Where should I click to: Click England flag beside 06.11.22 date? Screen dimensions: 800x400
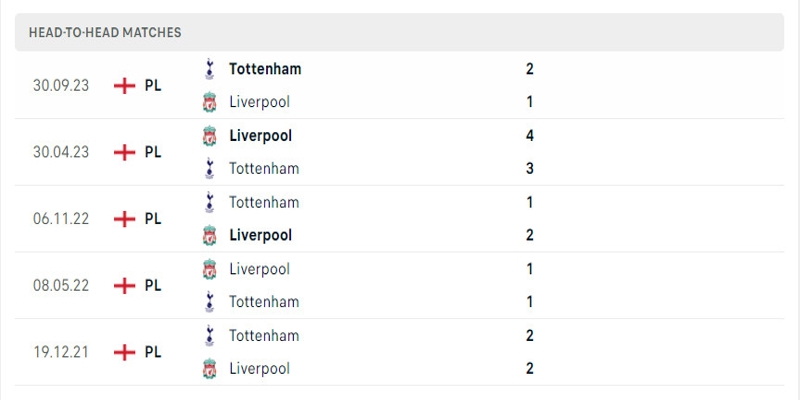point(125,219)
